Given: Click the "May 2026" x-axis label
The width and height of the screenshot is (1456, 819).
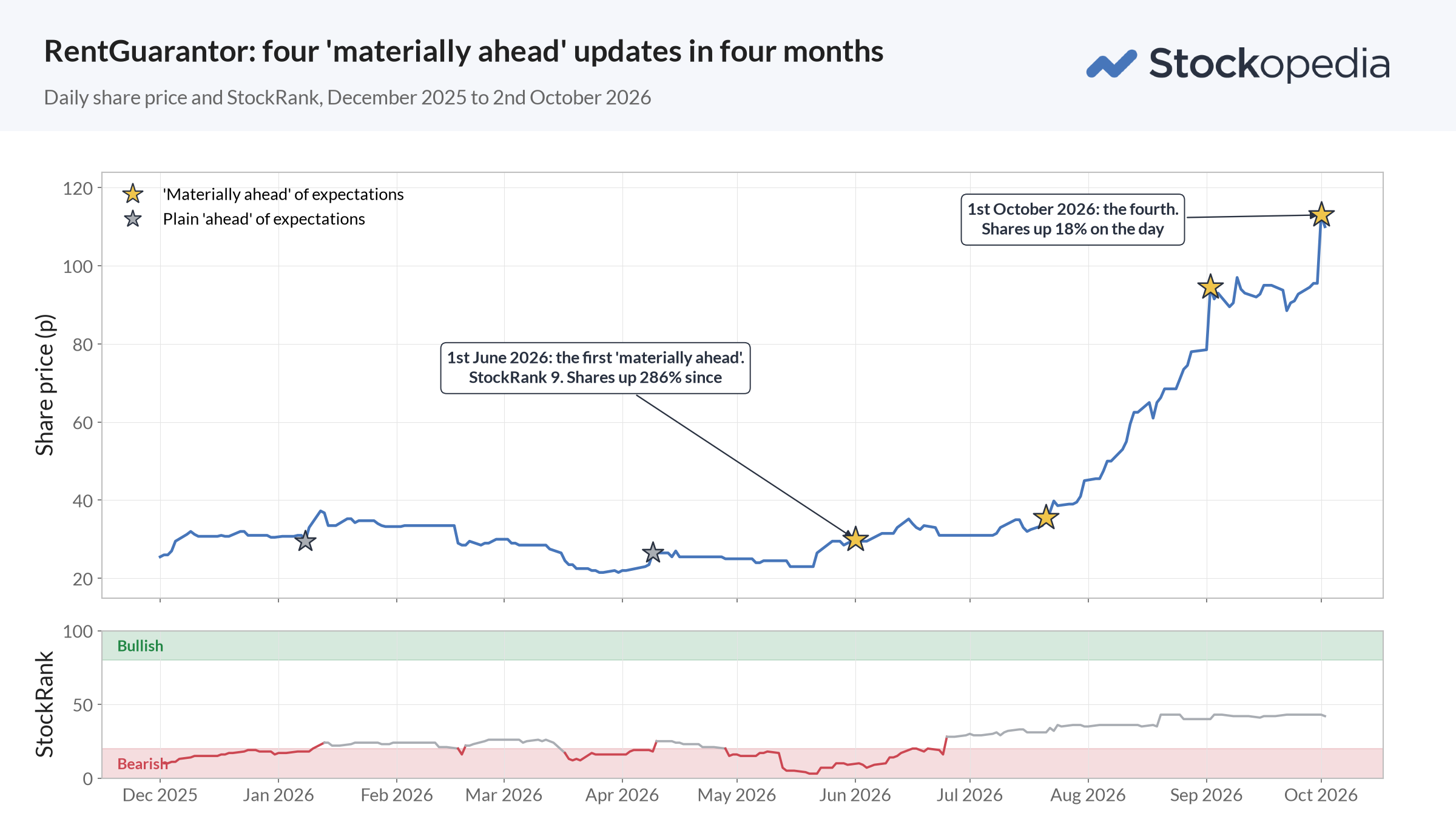Looking at the screenshot, I should 737,795.
